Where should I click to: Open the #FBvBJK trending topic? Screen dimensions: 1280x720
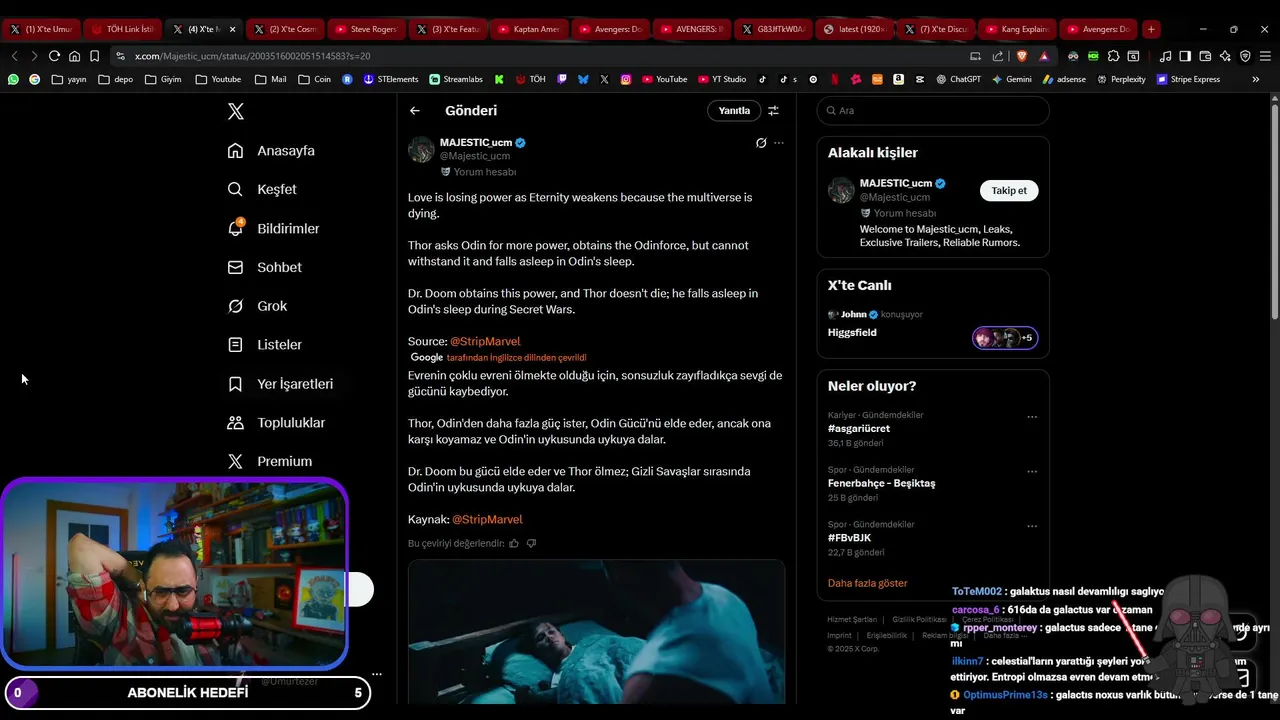point(849,538)
